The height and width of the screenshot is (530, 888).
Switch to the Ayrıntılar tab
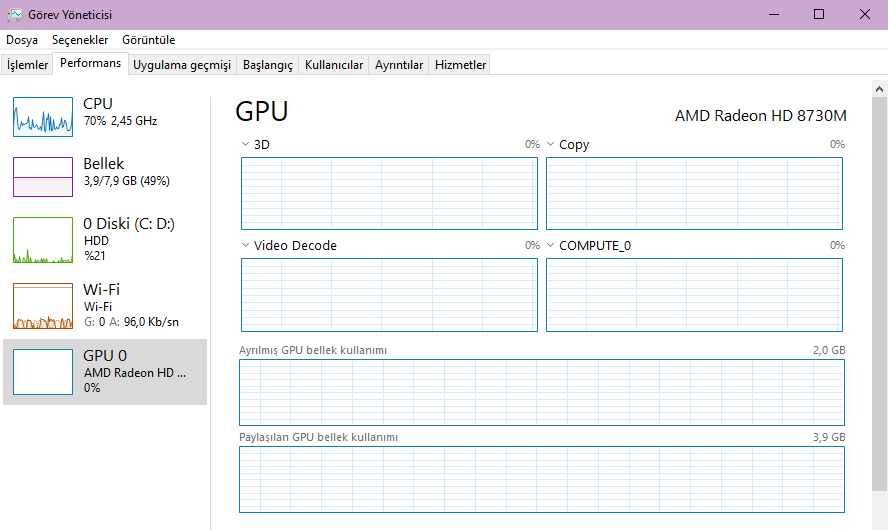[399, 65]
